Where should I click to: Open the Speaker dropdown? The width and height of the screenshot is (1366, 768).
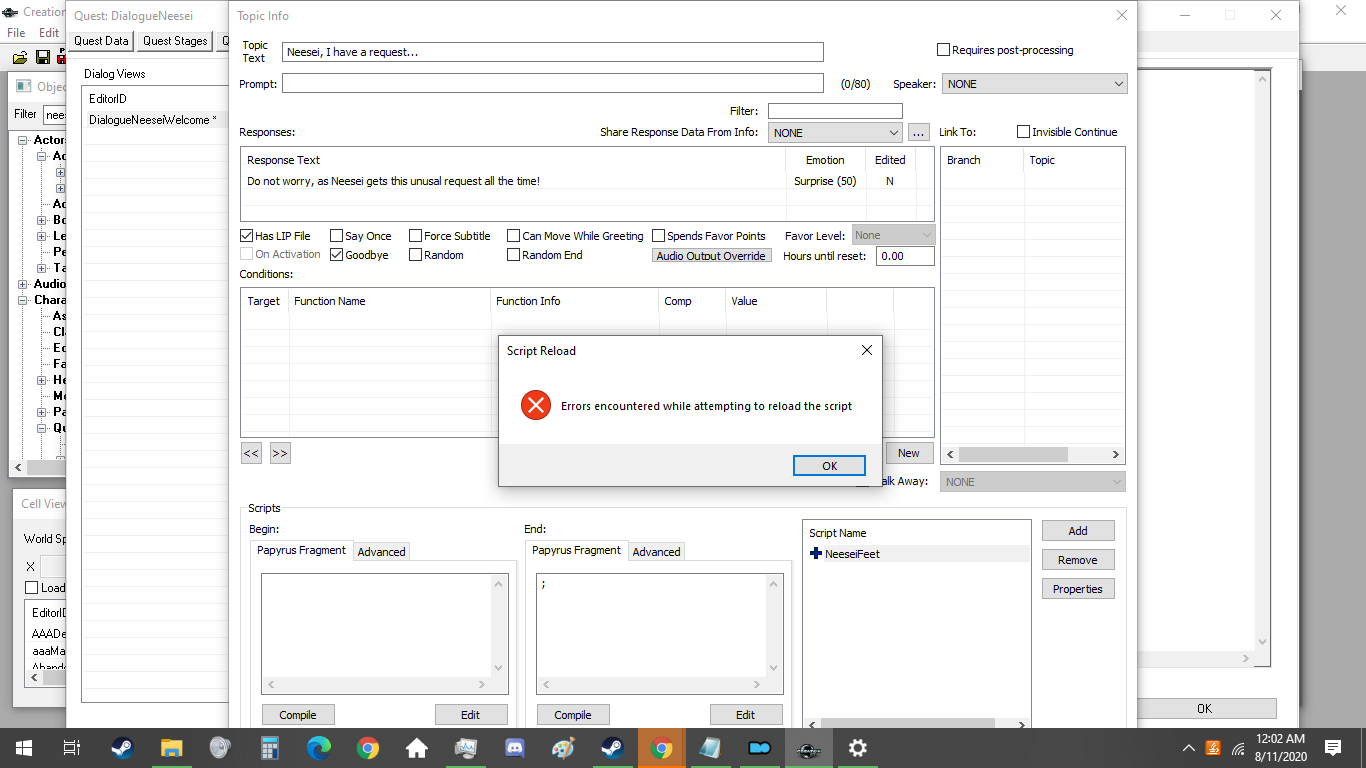click(1034, 84)
